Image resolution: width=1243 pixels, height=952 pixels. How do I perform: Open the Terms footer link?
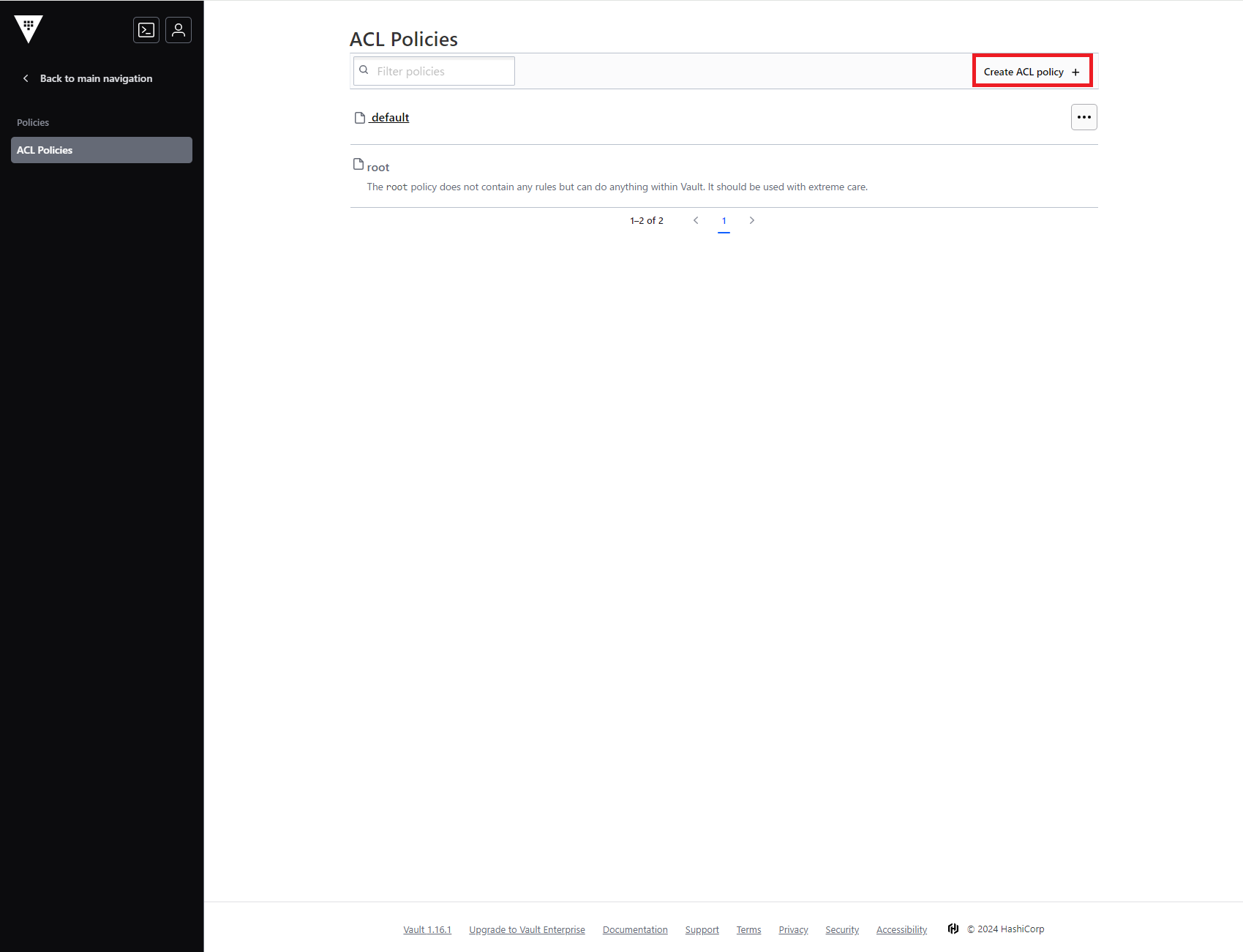coord(748,929)
